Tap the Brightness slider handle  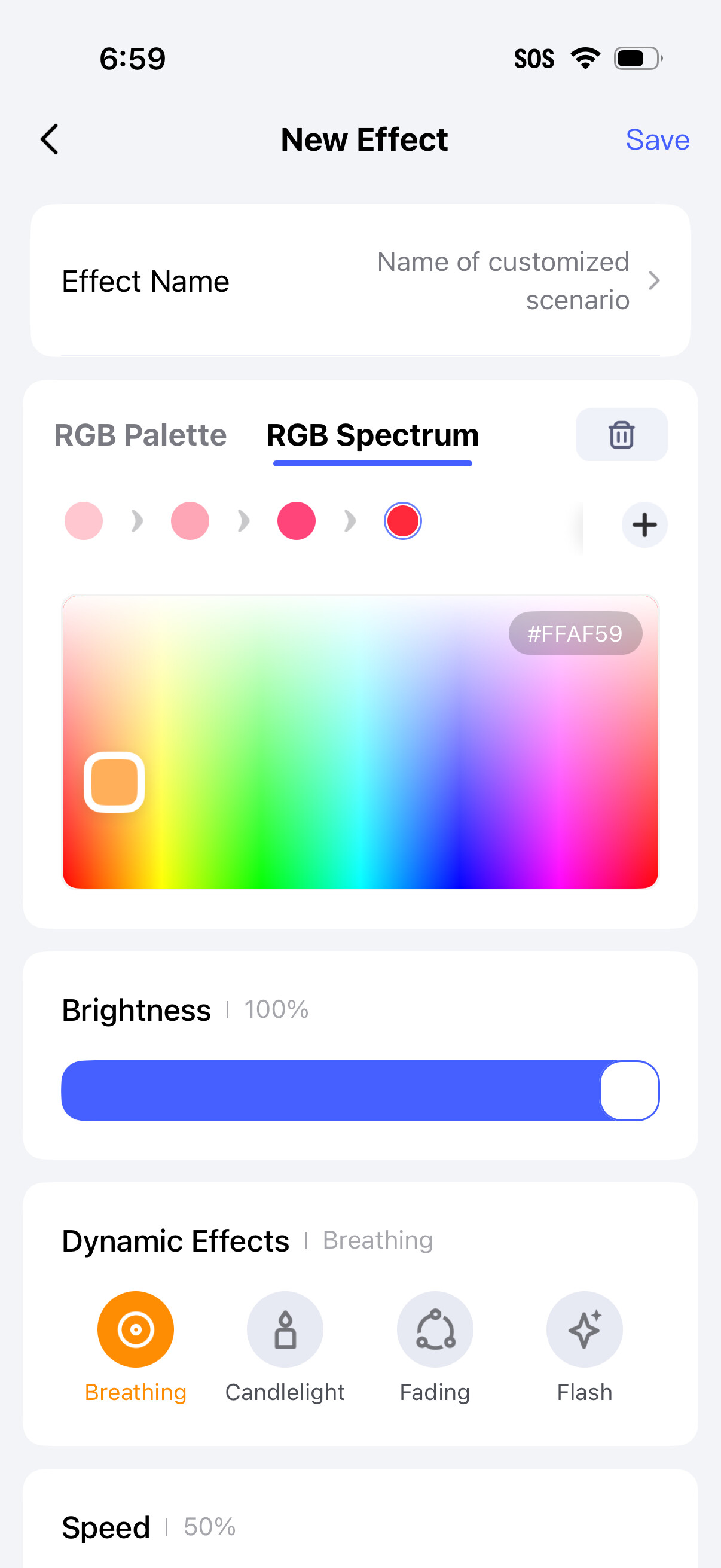(x=629, y=1090)
